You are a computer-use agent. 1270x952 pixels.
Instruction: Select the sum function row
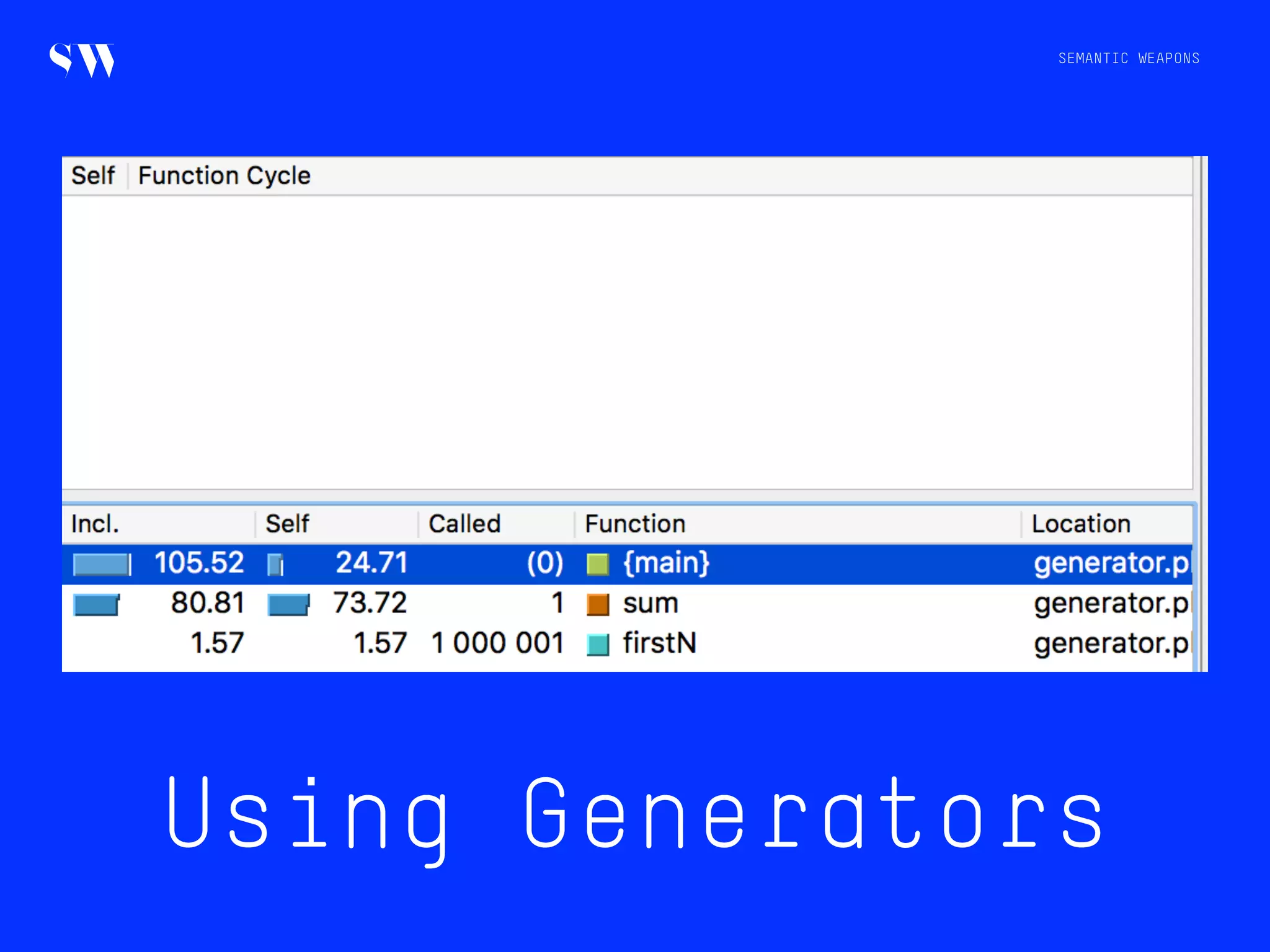coord(627,604)
